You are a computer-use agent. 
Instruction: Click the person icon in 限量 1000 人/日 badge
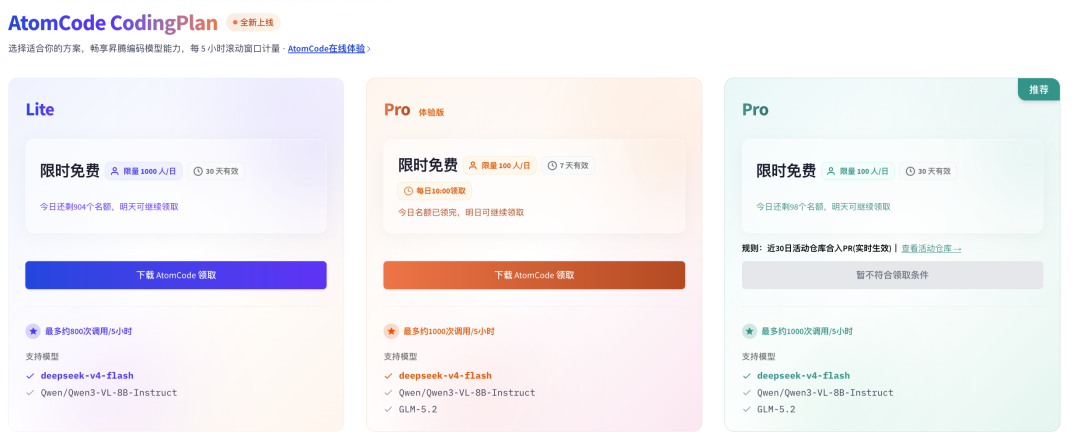pyautogui.click(x=115, y=171)
